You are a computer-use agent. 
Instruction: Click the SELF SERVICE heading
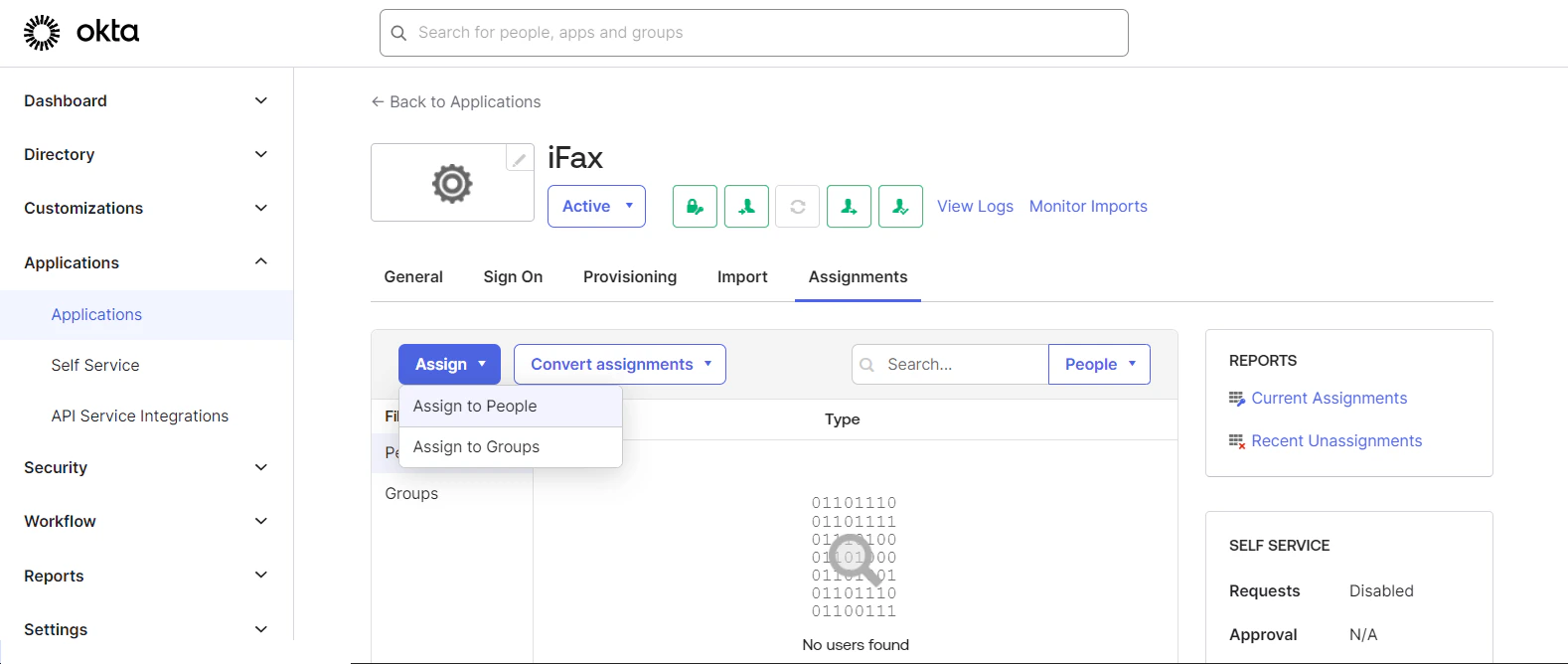1279,546
